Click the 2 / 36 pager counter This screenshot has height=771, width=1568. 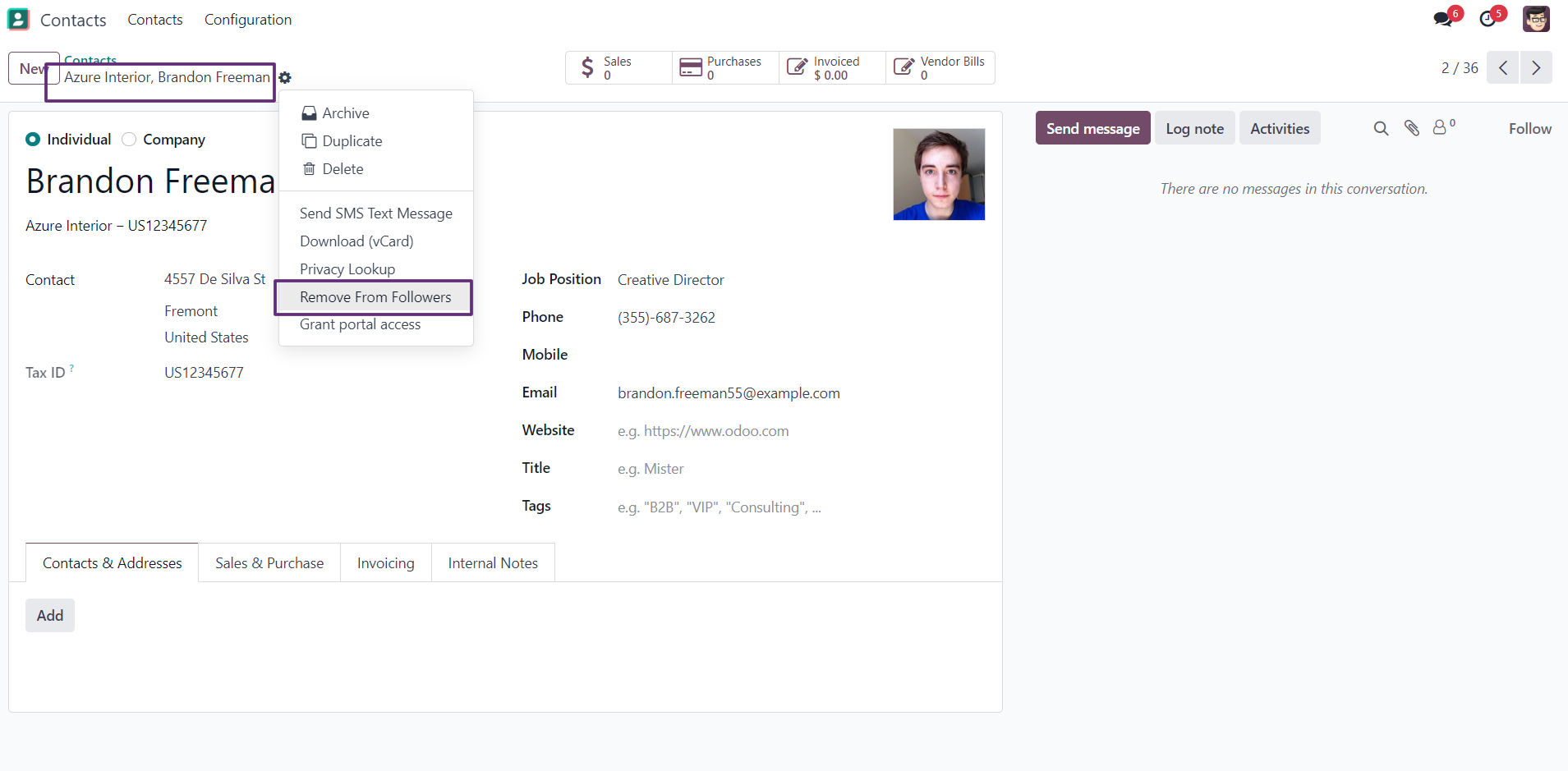[1460, 68]
